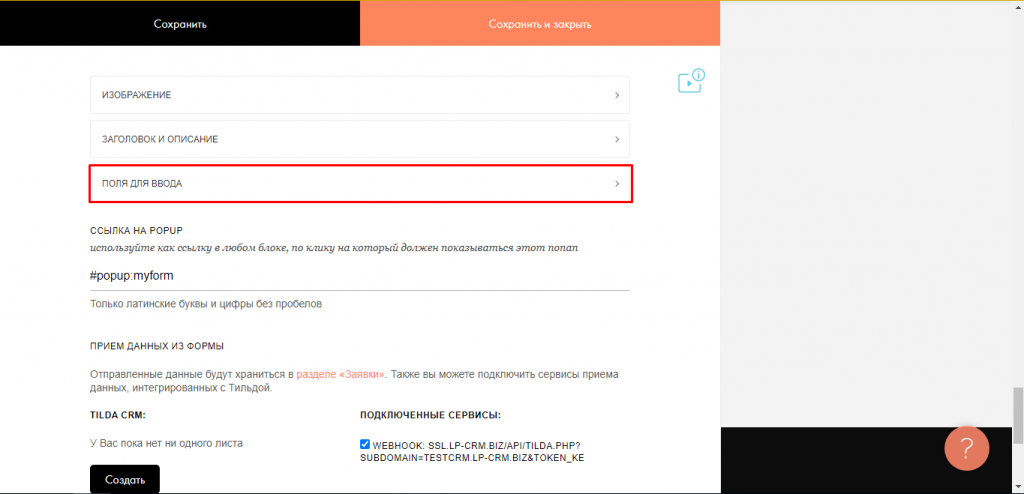This screenshot has width=1024, height=494.
Task: Follow the раздел «Заявки» link
Action: [x=341, y=374]
